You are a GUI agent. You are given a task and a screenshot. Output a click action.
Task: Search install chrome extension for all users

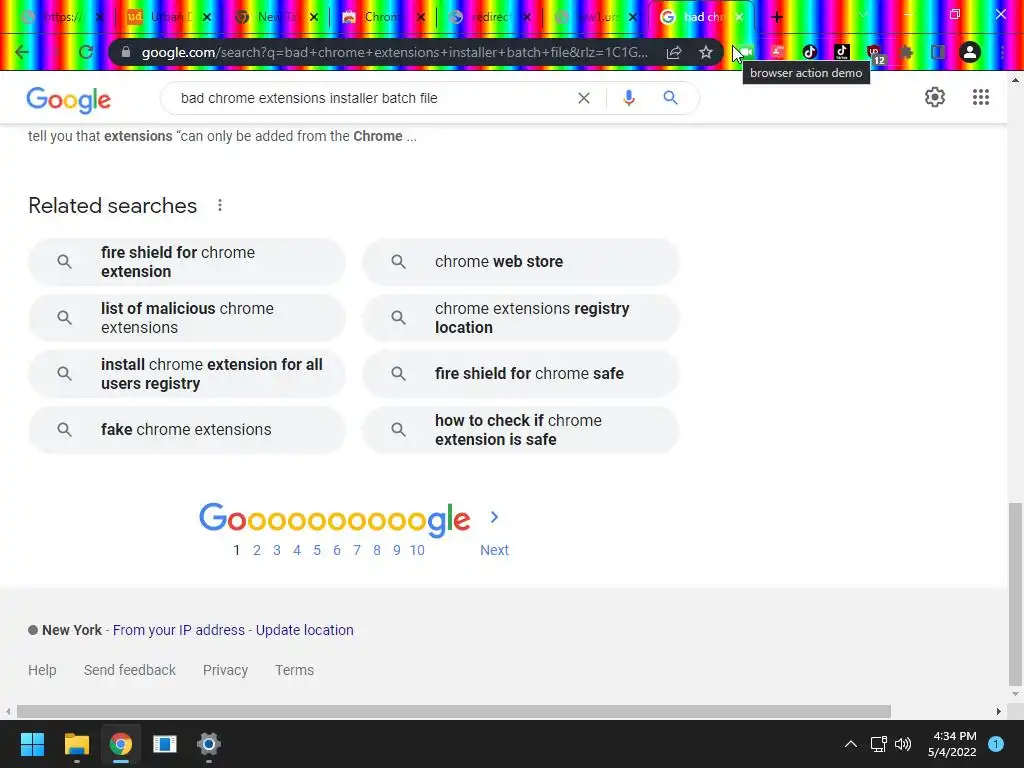tap(187, 374)
